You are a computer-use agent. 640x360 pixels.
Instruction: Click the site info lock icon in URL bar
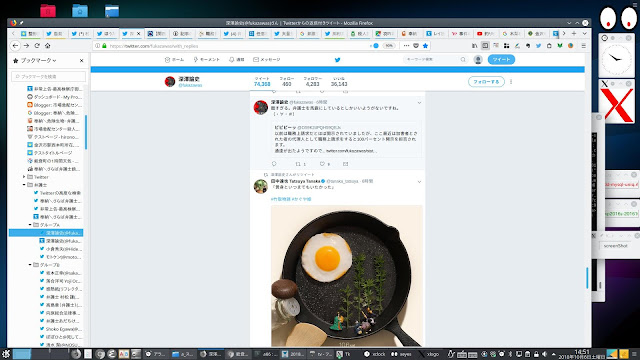pos(104,46)
